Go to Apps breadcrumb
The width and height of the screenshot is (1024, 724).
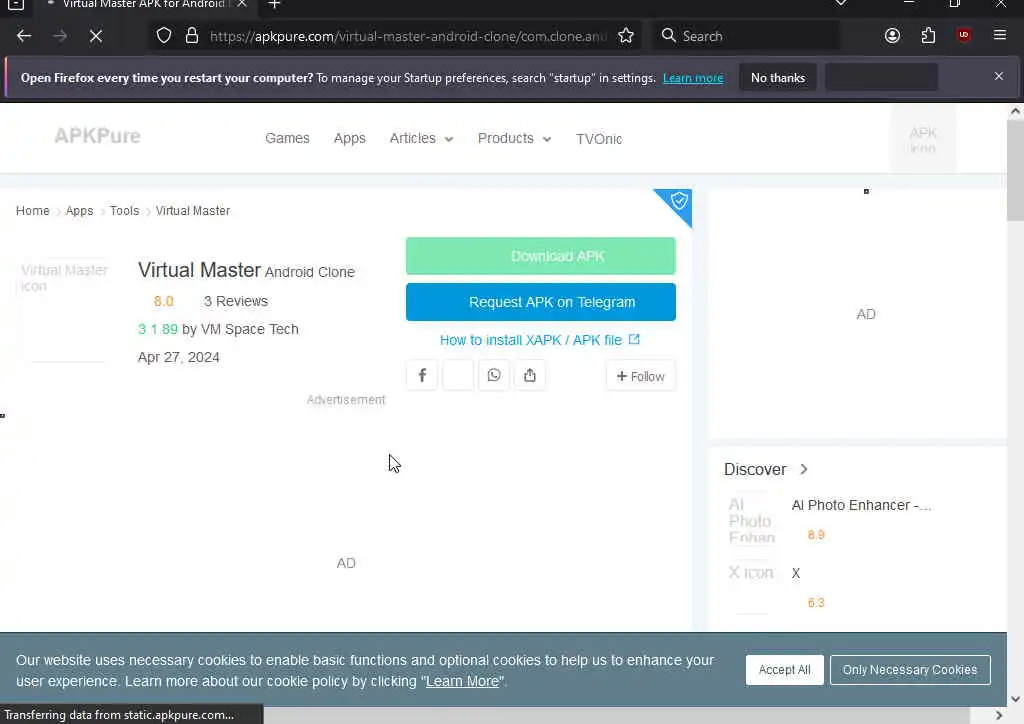click(80, 211)
